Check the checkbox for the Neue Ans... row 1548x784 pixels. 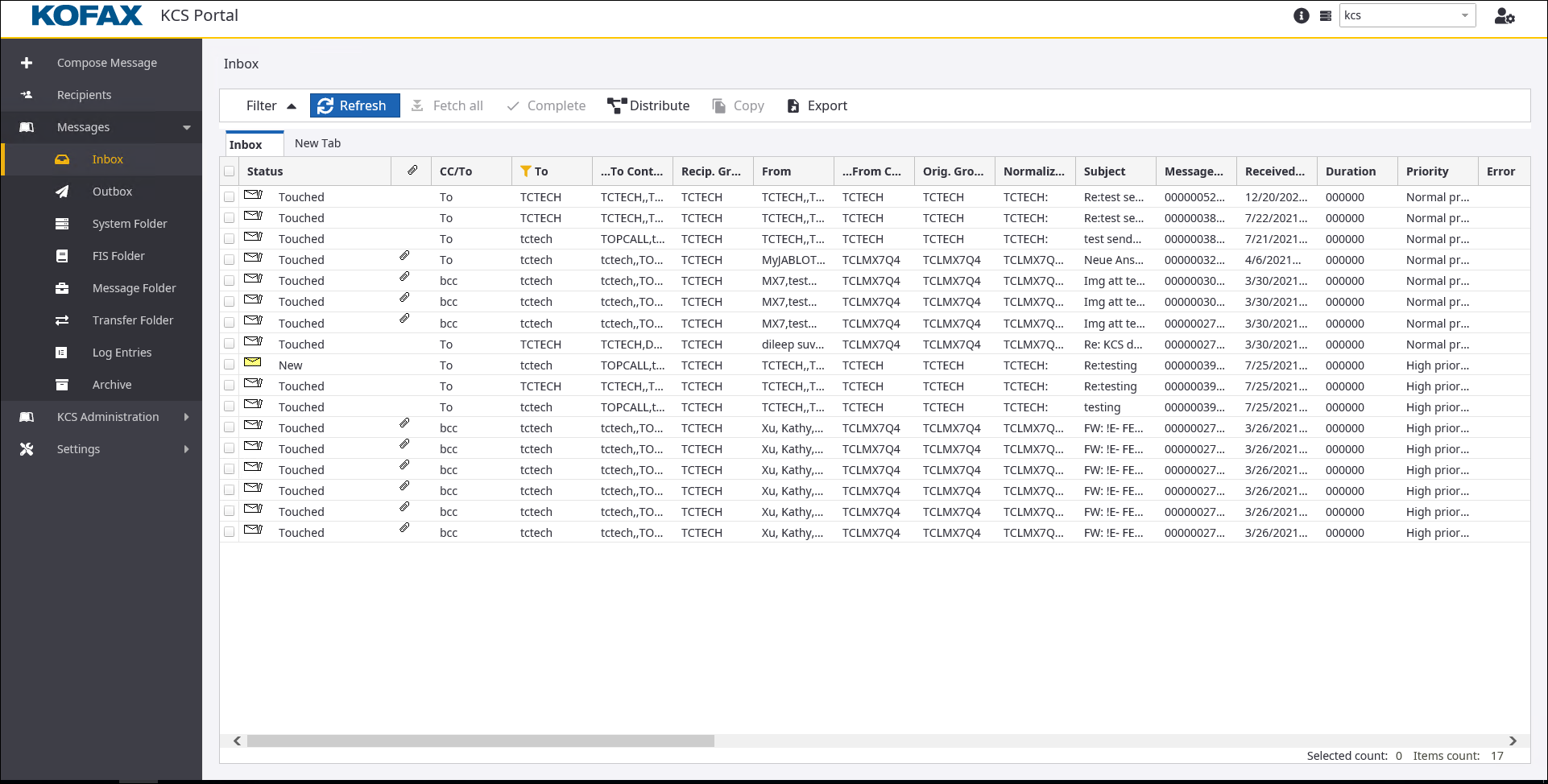(230, 260)
